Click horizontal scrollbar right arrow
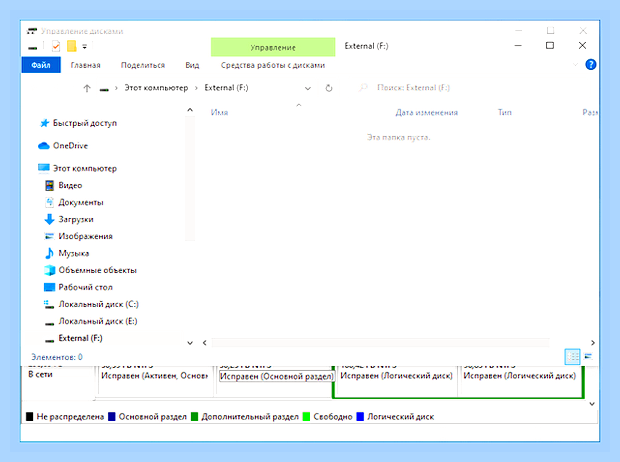Image resolution: width=620 pixels, height=462 pixels. 593,343
